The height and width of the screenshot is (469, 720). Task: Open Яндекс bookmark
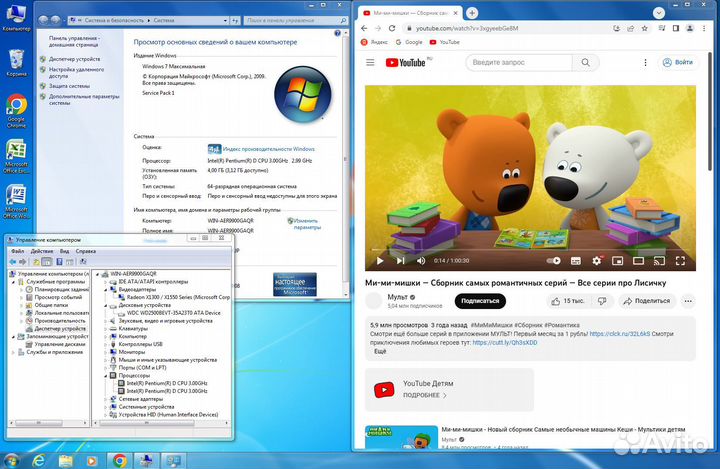(374, 42)
